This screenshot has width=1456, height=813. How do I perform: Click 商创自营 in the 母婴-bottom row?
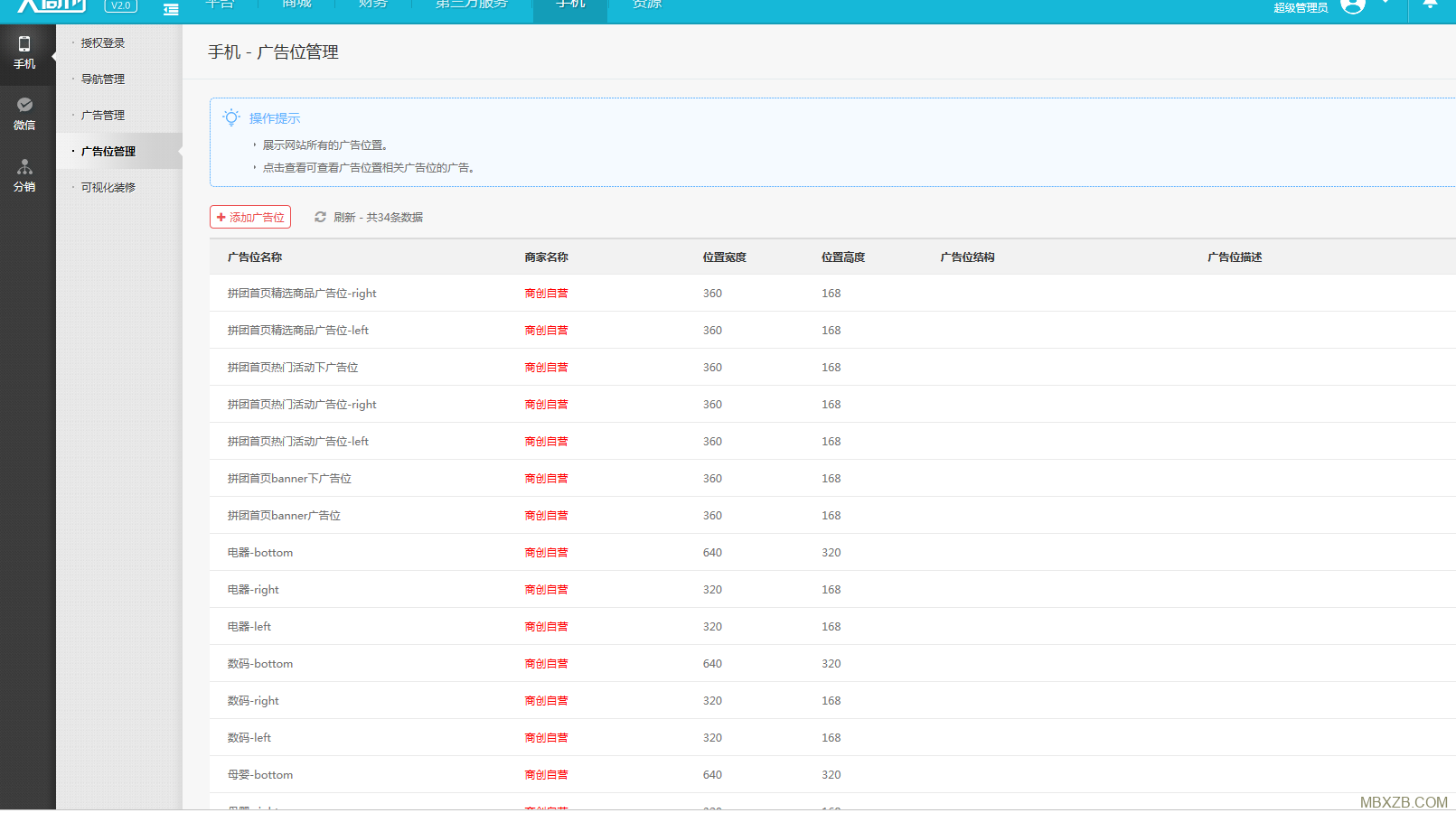[546, 774]
